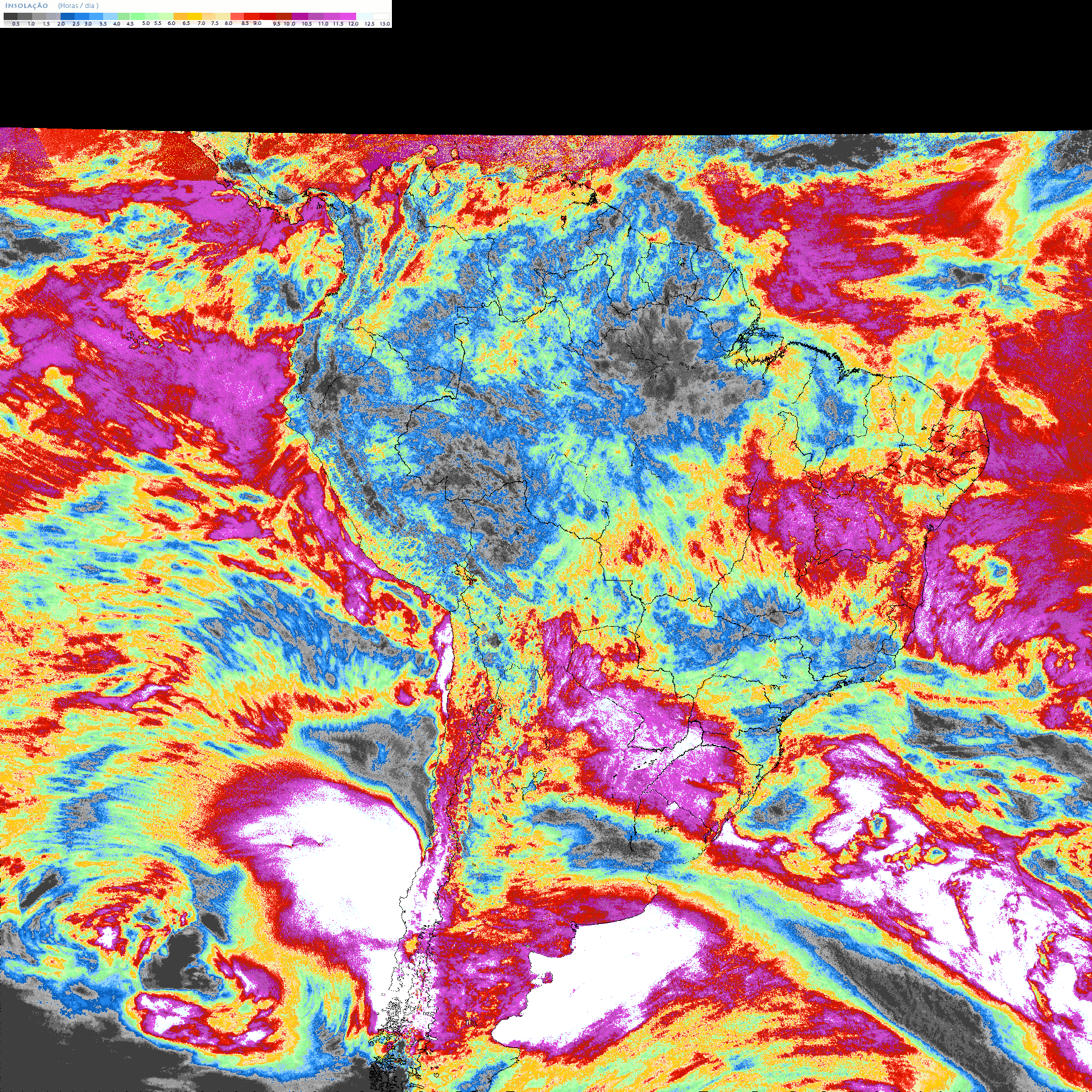
Task: Click the 5.0 legend value
Action: point(146,23)
